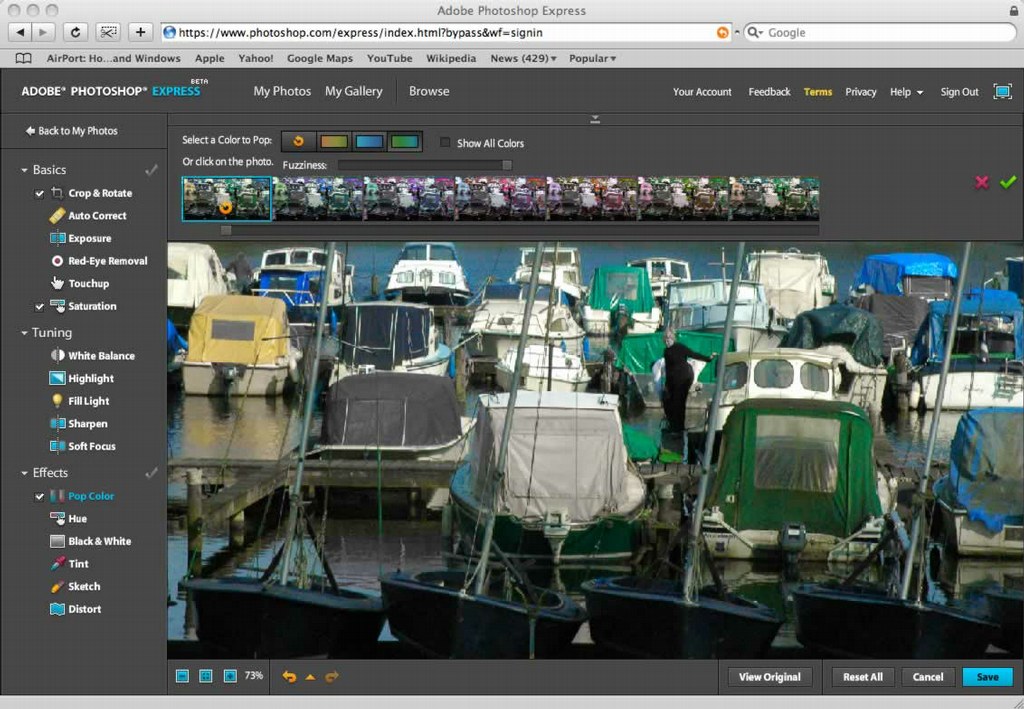Image resolution: width=1024 pixels, height=709 pixels.
Task: Click the View Original button
Action: (x=769, y=677)
